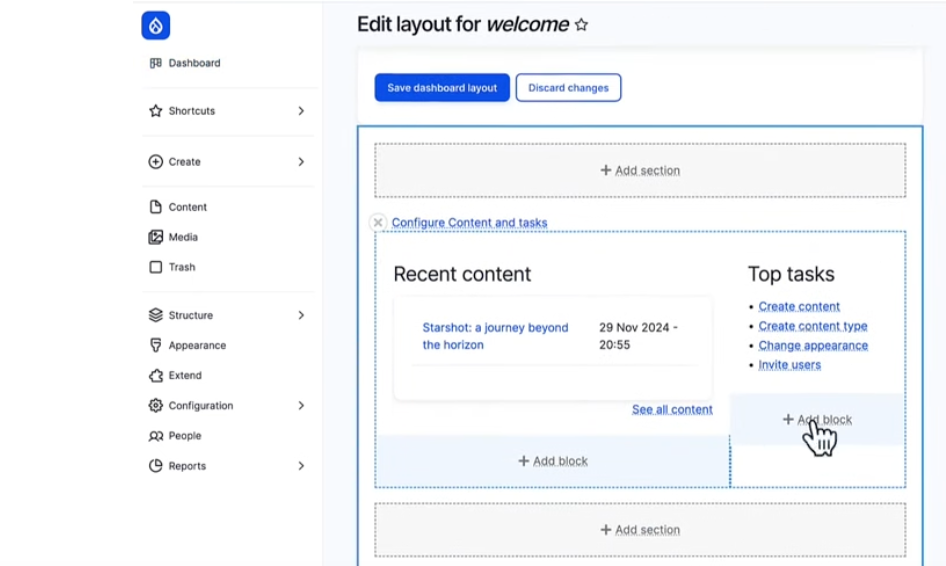Click the Structure layers icon

click(156, 315)
